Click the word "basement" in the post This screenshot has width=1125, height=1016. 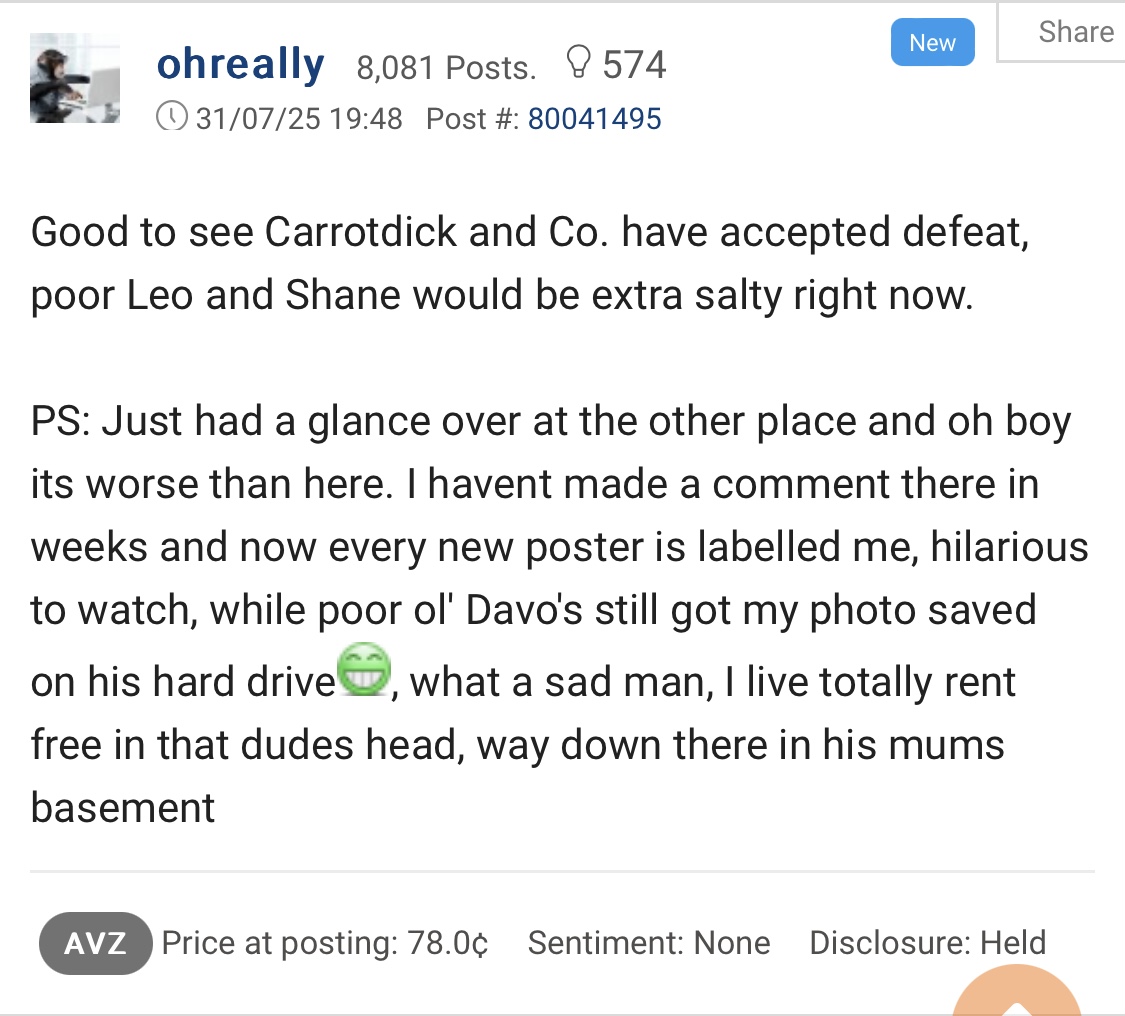[x=123, y=807]
